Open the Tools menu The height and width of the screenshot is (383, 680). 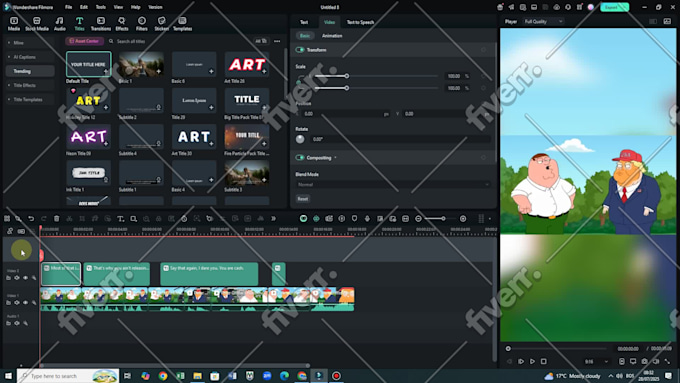pos(101,7)
